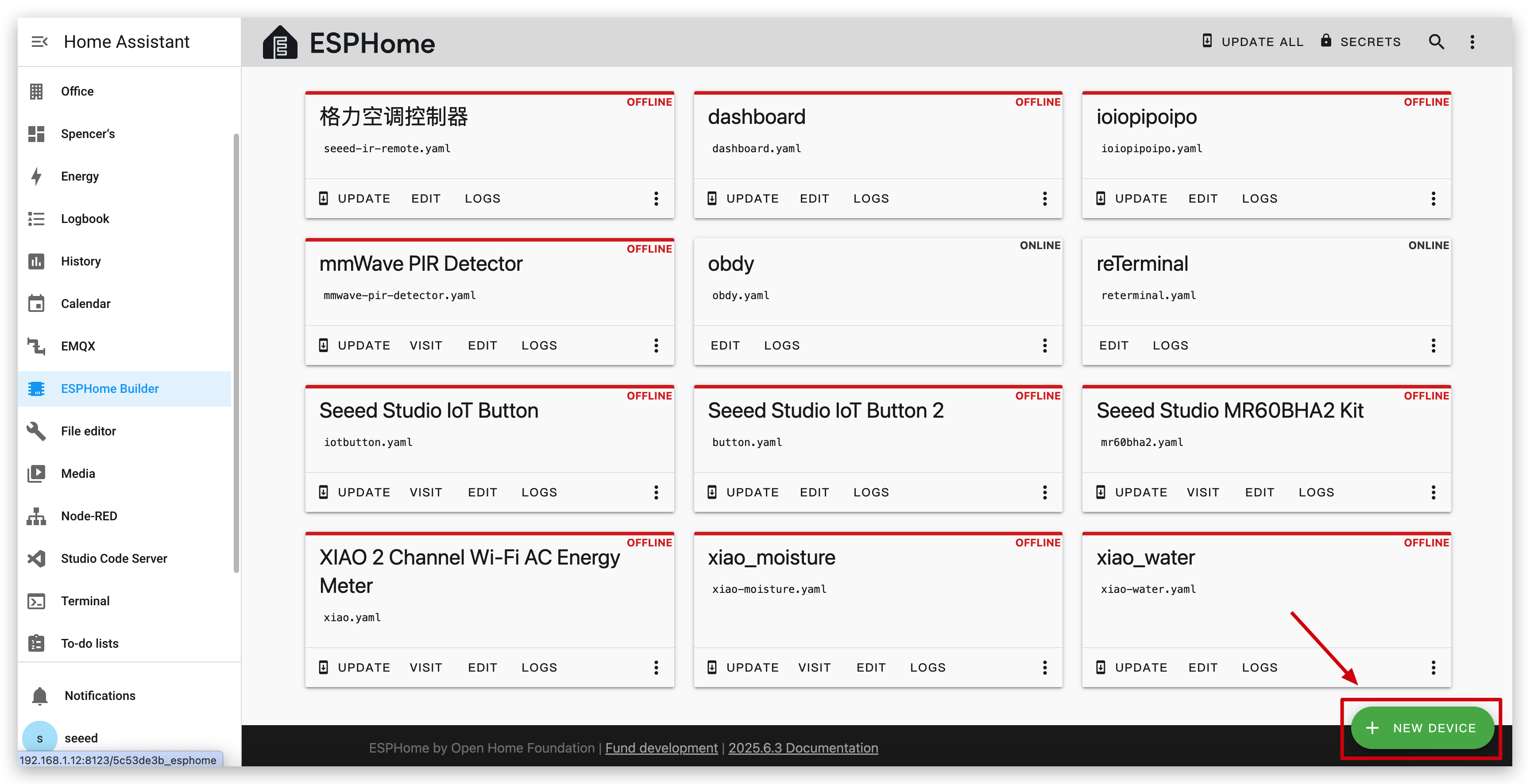Viewport: 1530px width, 784px height.
Task: Open the Terminal console icon
Action: 36,601
